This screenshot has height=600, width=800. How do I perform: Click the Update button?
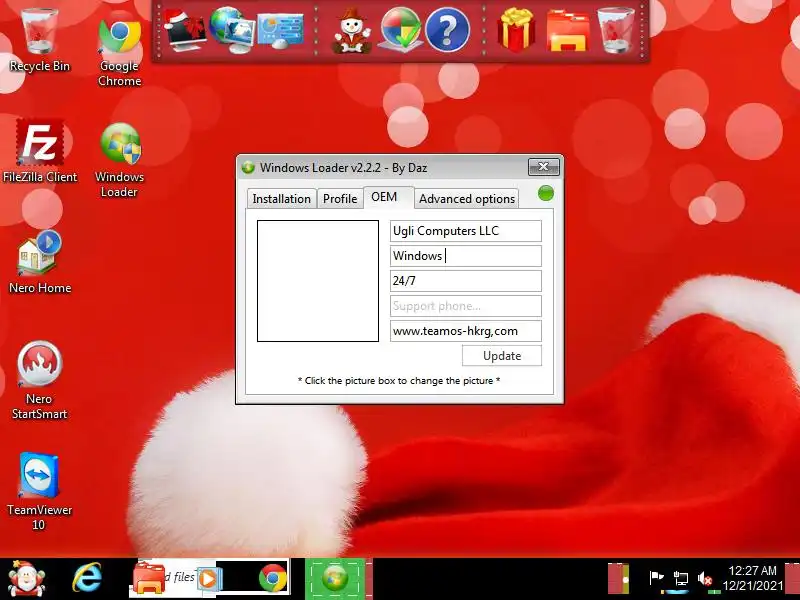pyautogui.click(x=502, y=356)
